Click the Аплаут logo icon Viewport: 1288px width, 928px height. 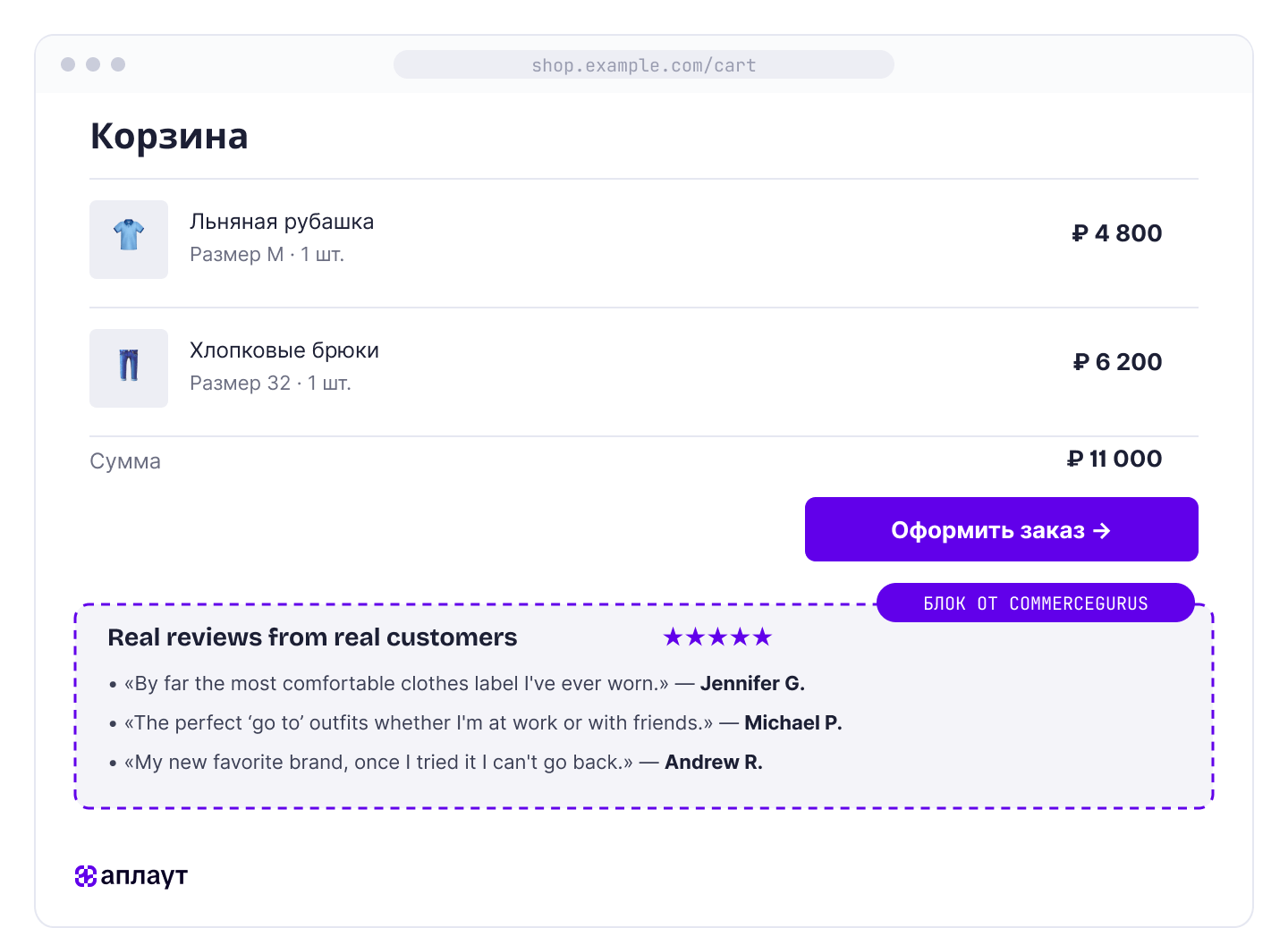pyautogui.click(x=86, y=876)
